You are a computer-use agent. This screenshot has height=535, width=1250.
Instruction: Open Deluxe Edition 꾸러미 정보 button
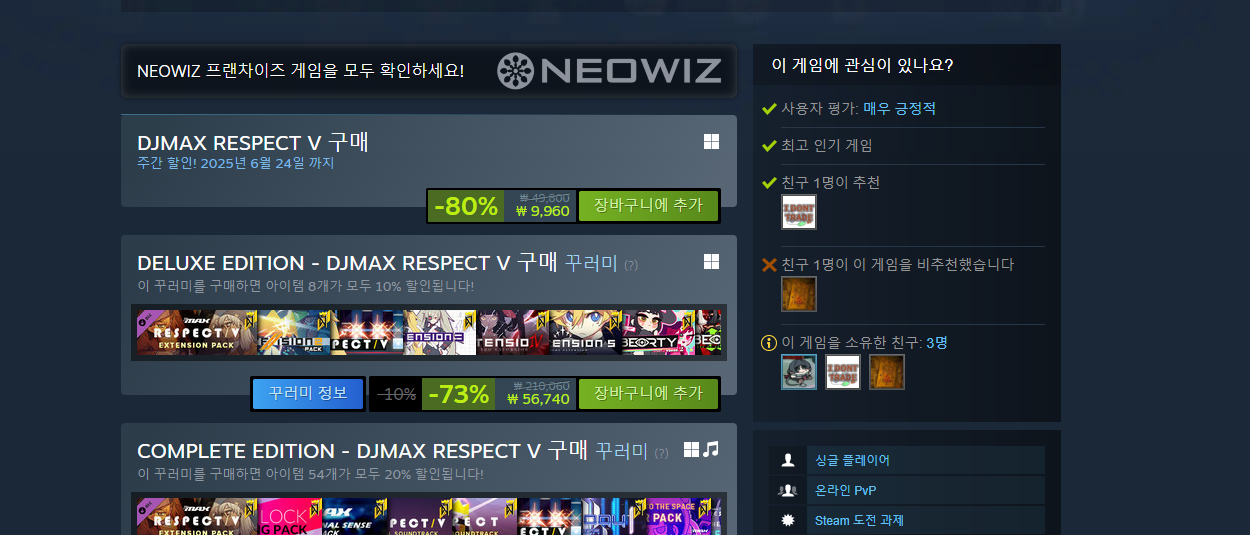point(308,393)
